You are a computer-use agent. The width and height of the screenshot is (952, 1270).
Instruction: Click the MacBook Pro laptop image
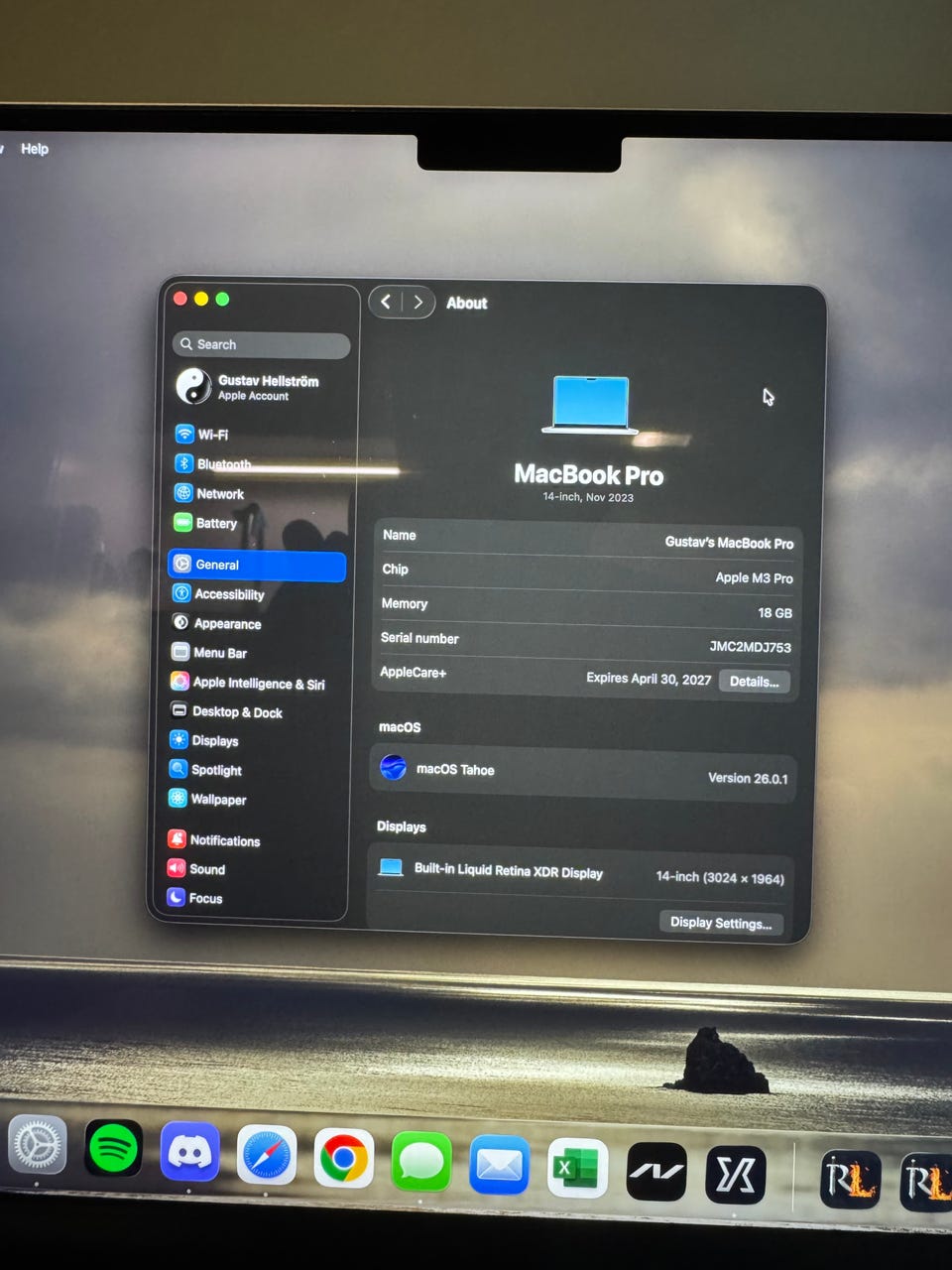point(590,405)
